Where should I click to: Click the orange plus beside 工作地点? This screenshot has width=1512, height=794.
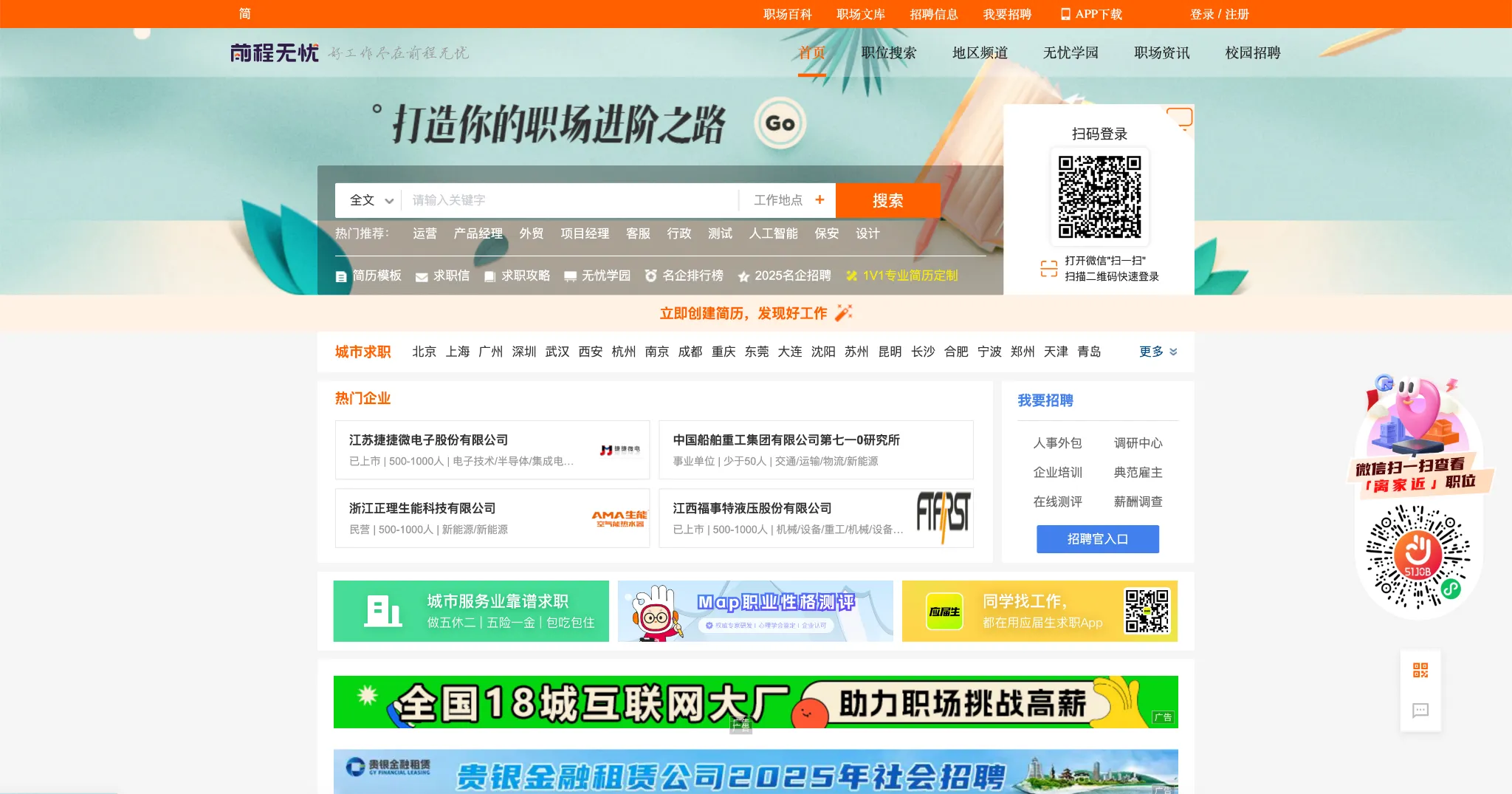[x=819, y=199]
